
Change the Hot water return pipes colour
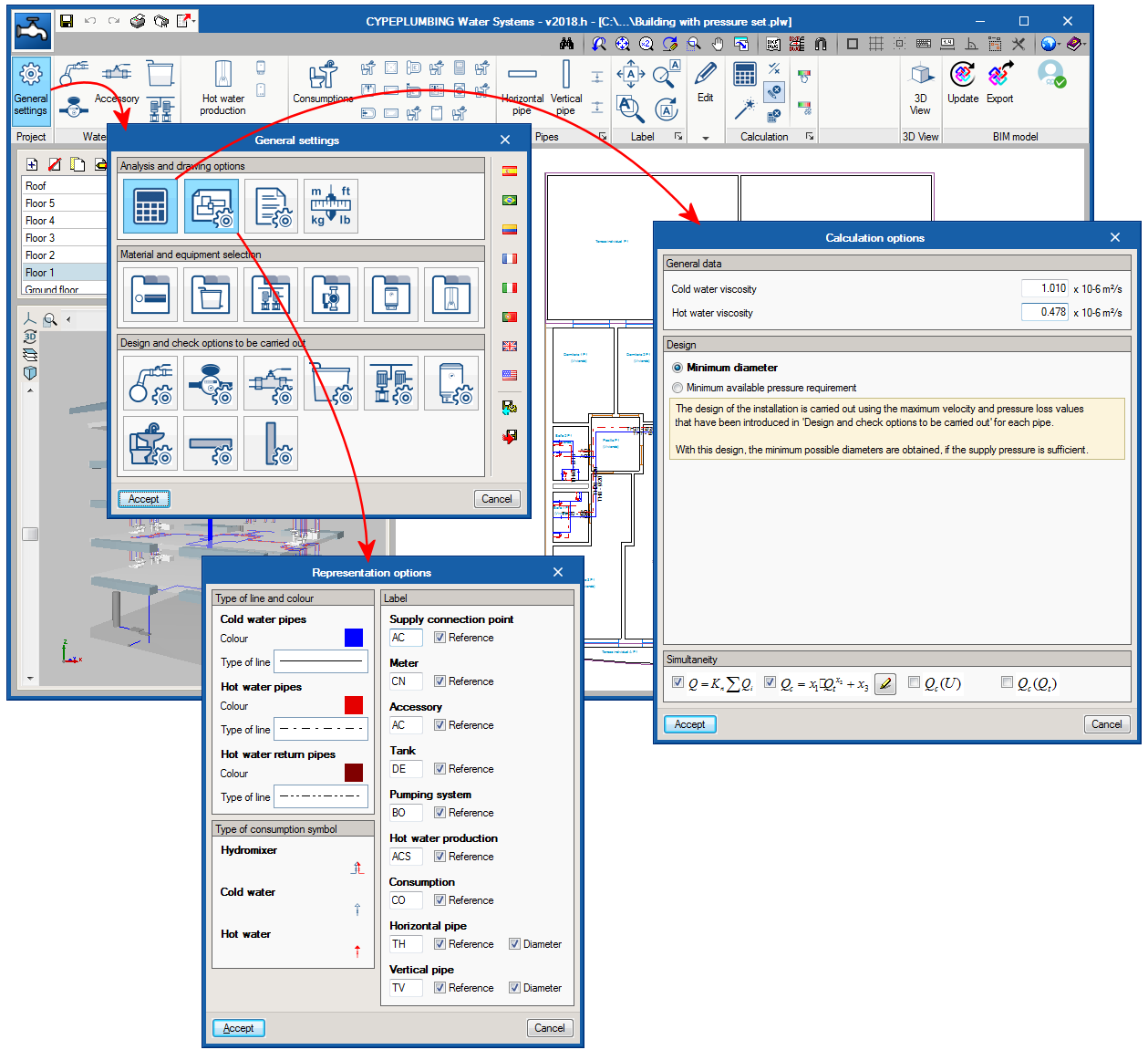[x=354, y=773]
